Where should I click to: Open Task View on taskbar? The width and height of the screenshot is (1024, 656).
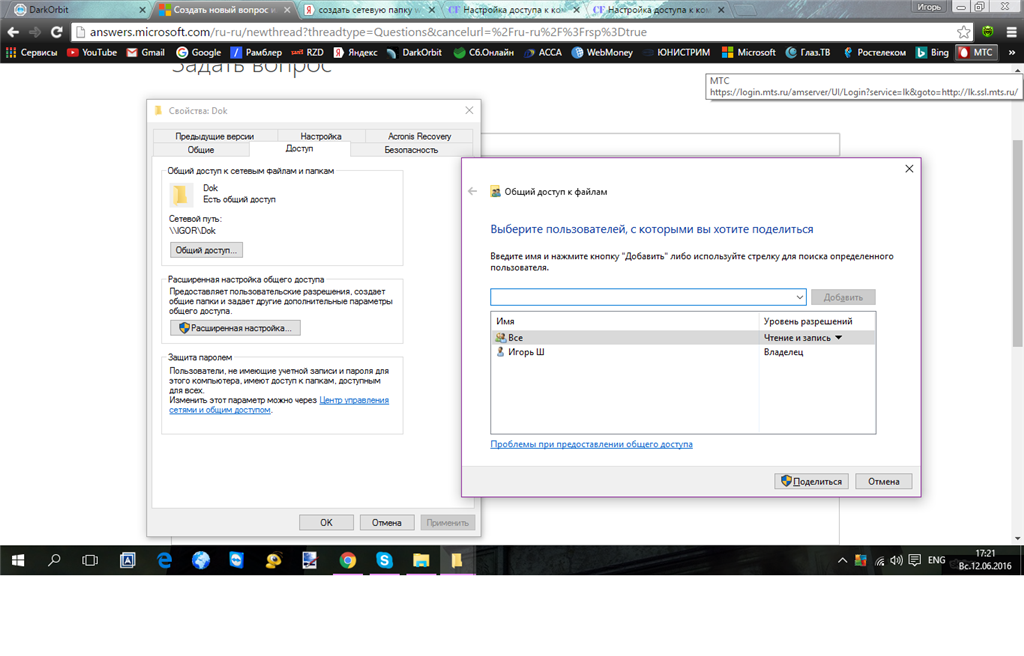point(90,560)
